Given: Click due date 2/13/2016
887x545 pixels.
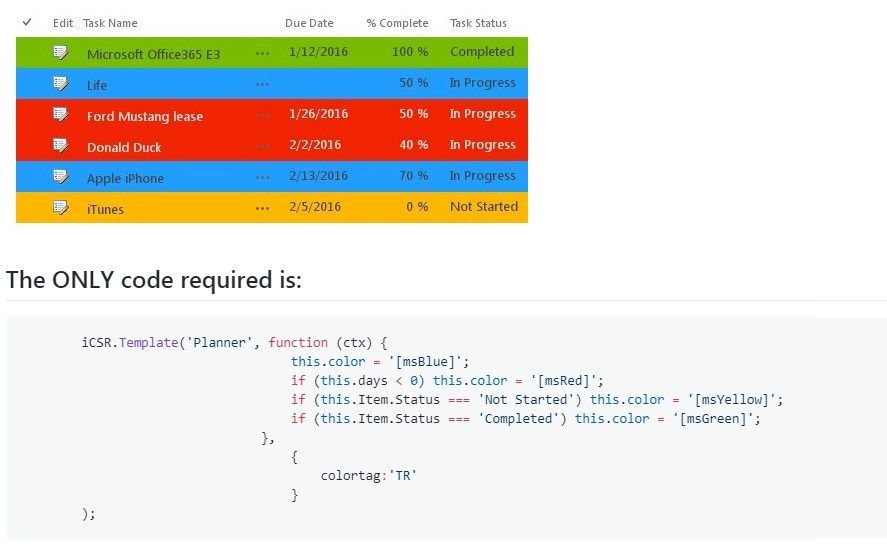Looking at the screenshot, I should 318,176.
